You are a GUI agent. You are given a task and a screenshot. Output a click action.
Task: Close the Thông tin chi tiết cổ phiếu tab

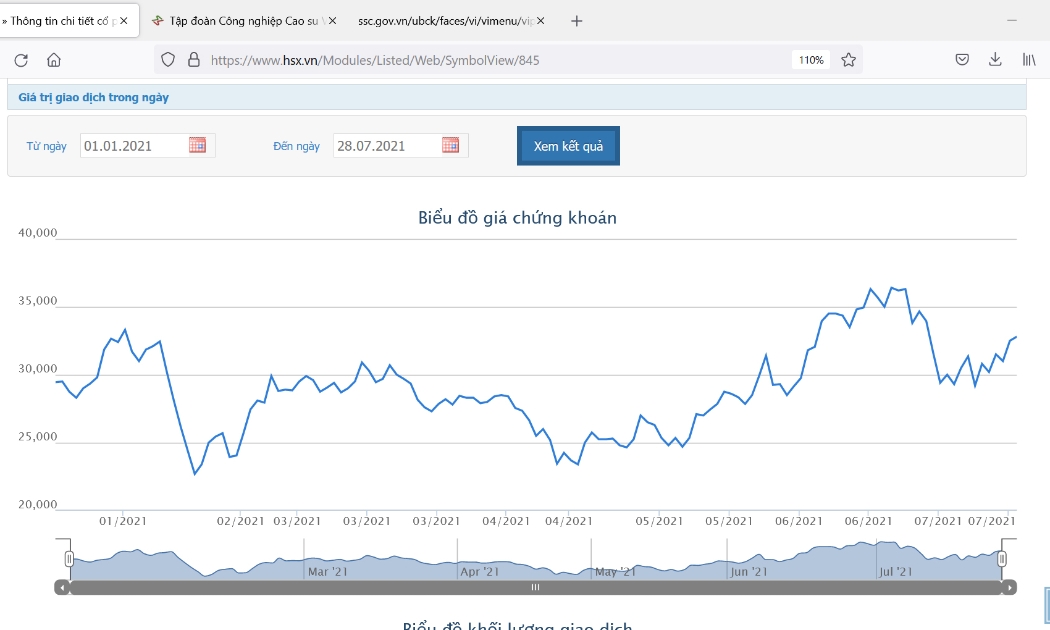click(x=124, y=21)
